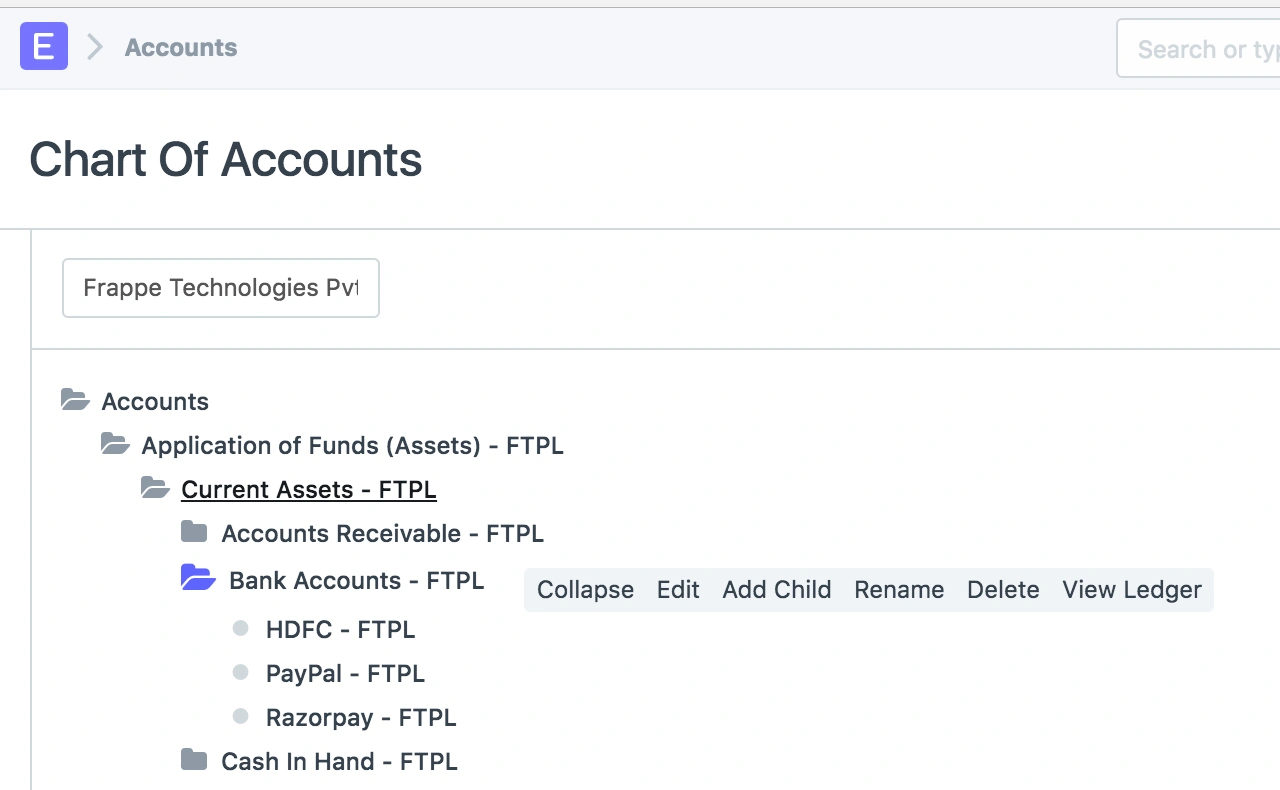Viewport: 1280px width, 790px height.
Task: Click the ERPNext logo icon
Action: coord(43,46)
